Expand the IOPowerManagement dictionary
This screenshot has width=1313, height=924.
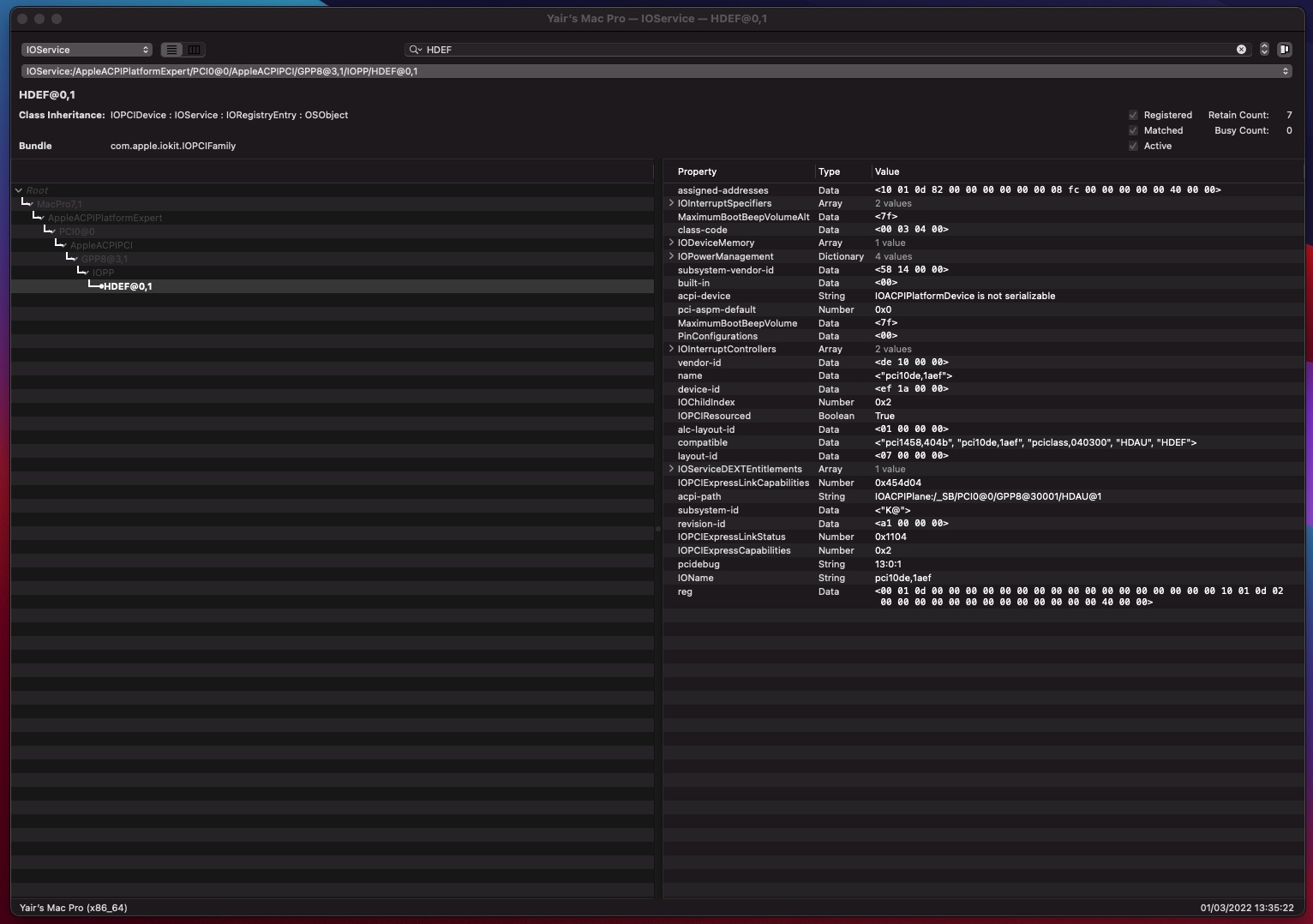671,256
